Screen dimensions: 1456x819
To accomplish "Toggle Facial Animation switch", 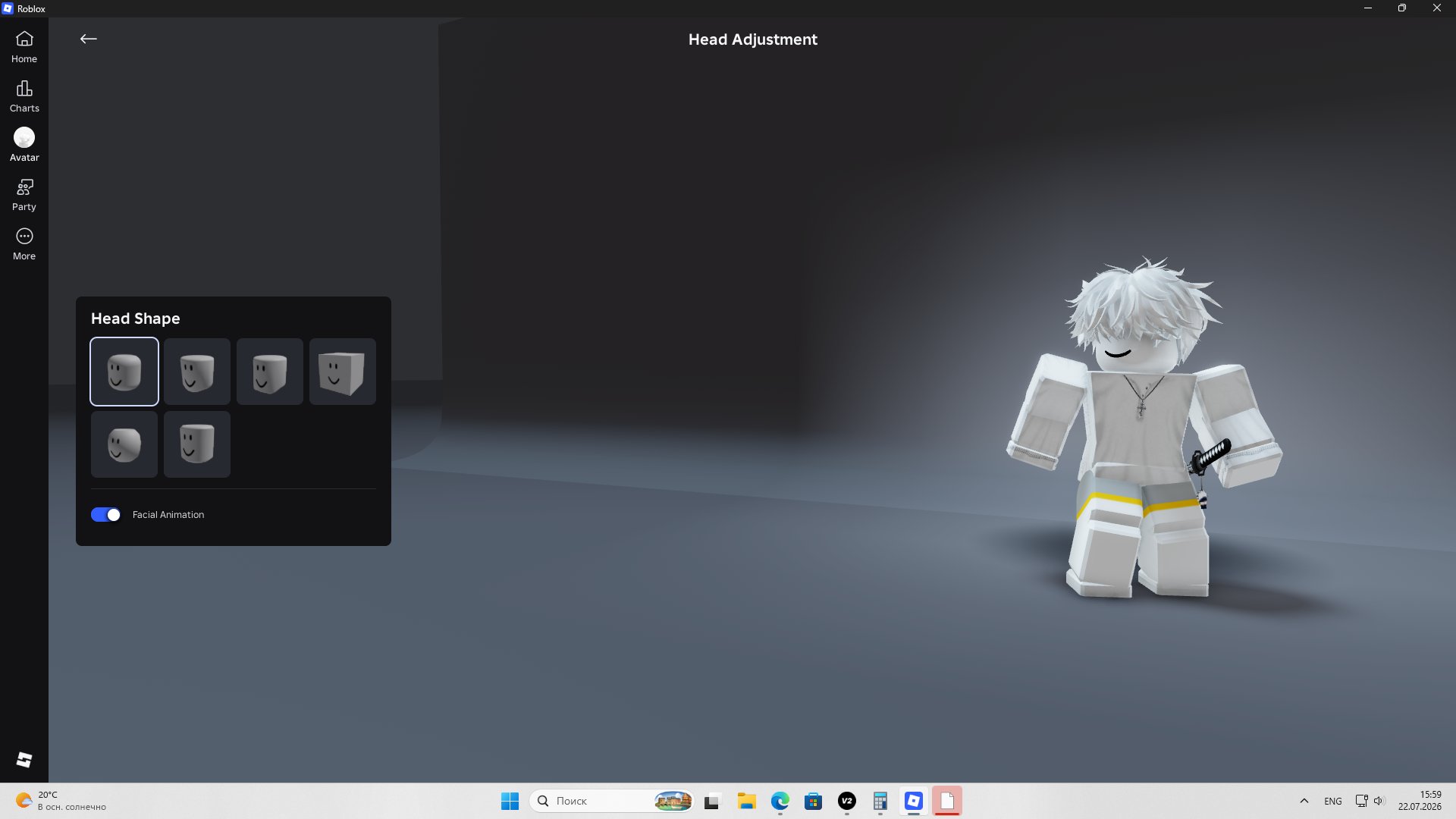I will 105,515.
